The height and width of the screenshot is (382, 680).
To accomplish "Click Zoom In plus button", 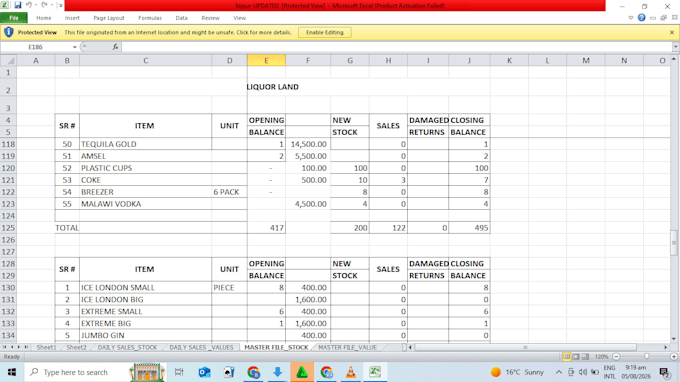I will (x=673, y=356).
